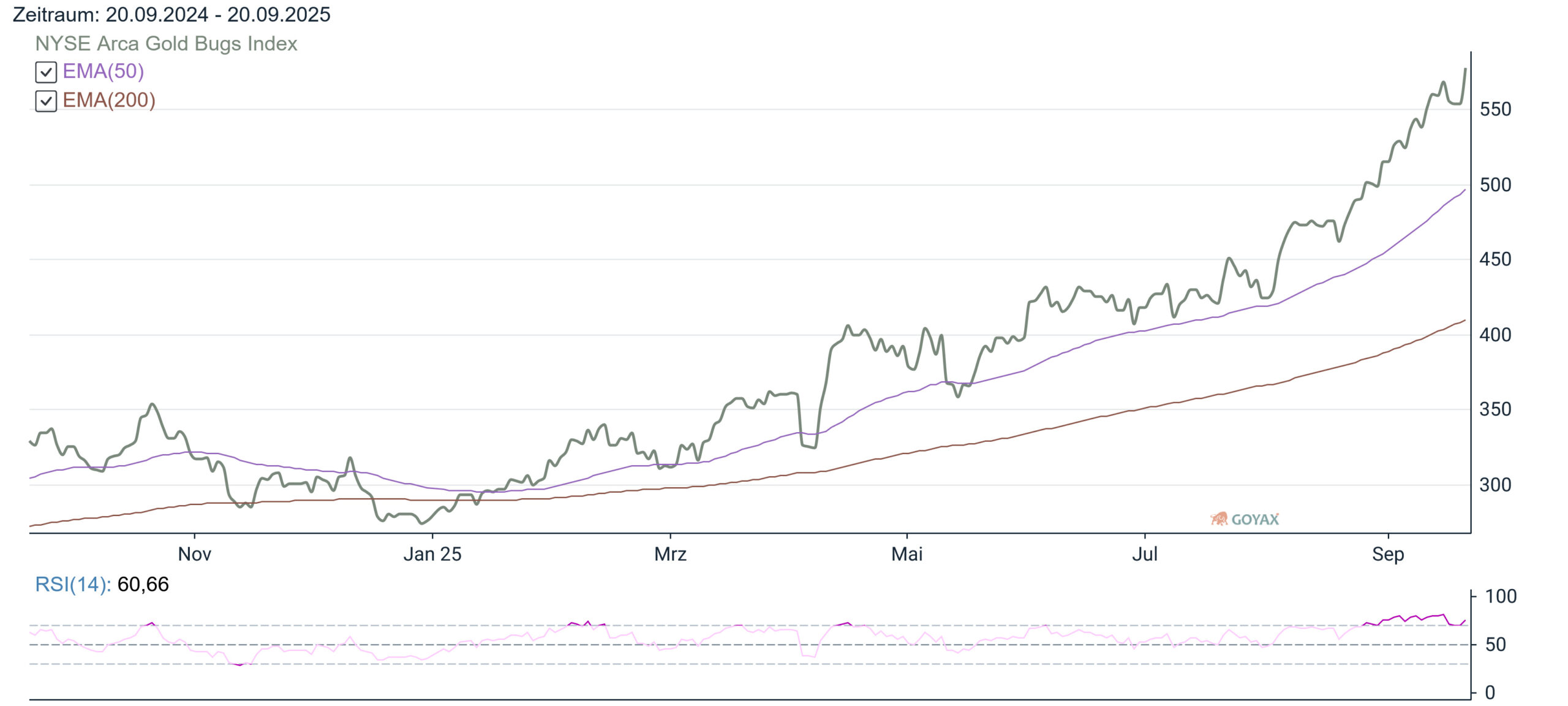Click the Mai time axis marker

click(x=907, y=554)
